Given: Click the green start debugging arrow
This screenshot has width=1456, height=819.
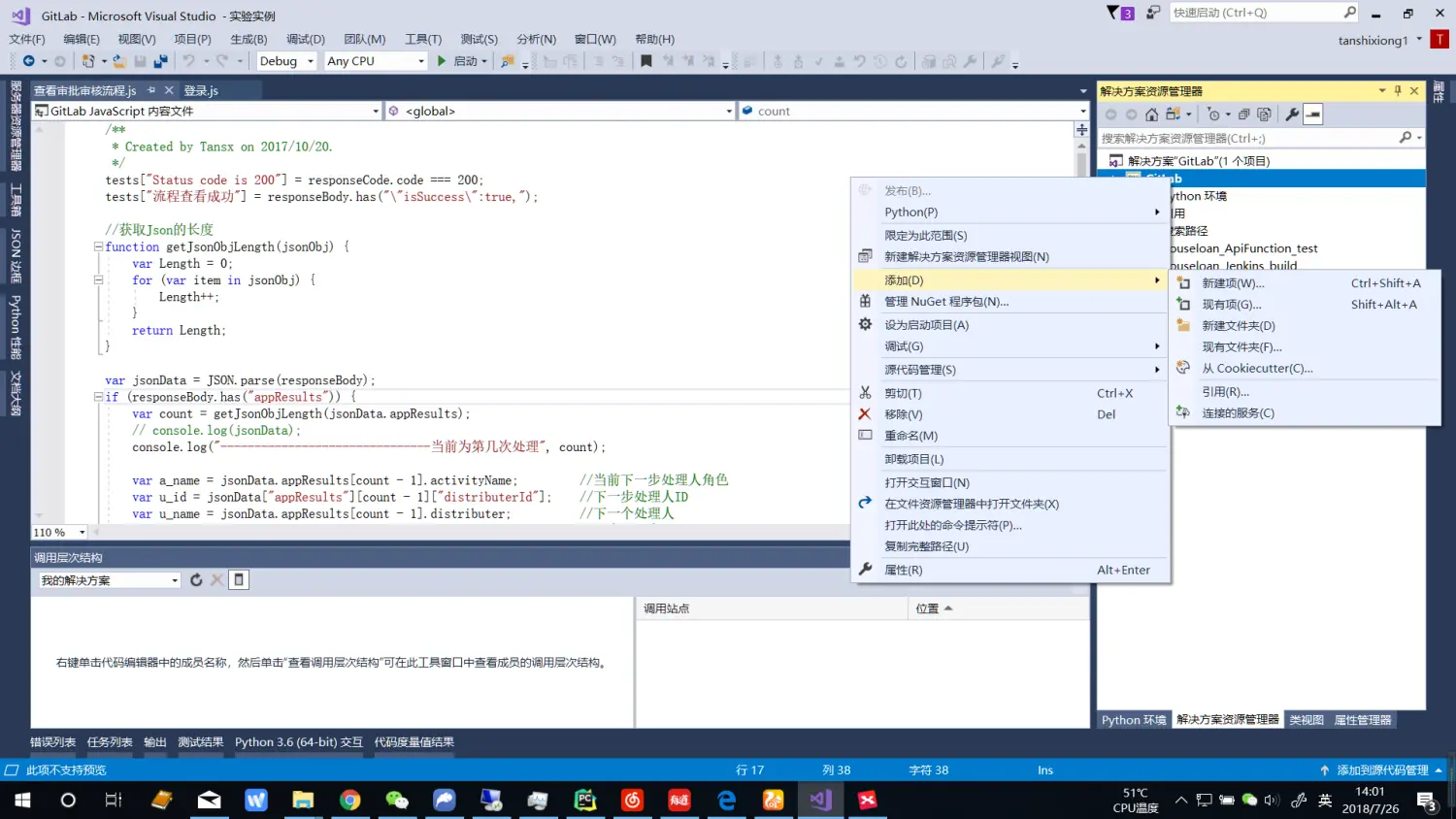Looking at the screenshot, I should [x=442, y=61].
